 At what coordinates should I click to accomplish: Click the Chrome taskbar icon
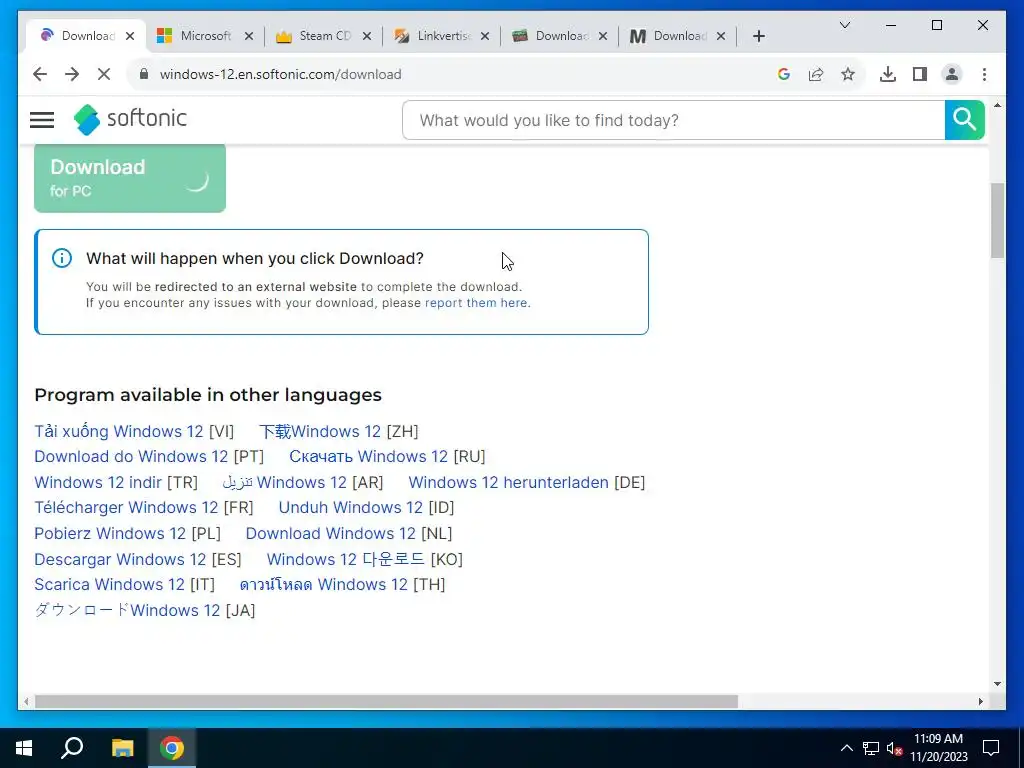point(172,748)
